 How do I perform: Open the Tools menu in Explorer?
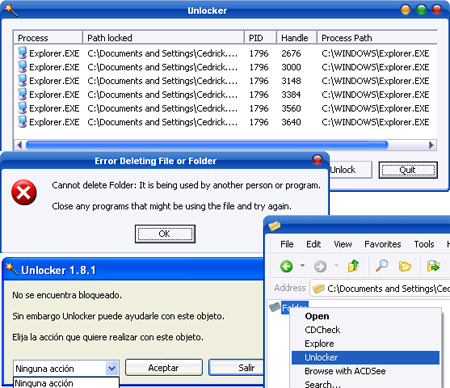click(x=424, y=244)
